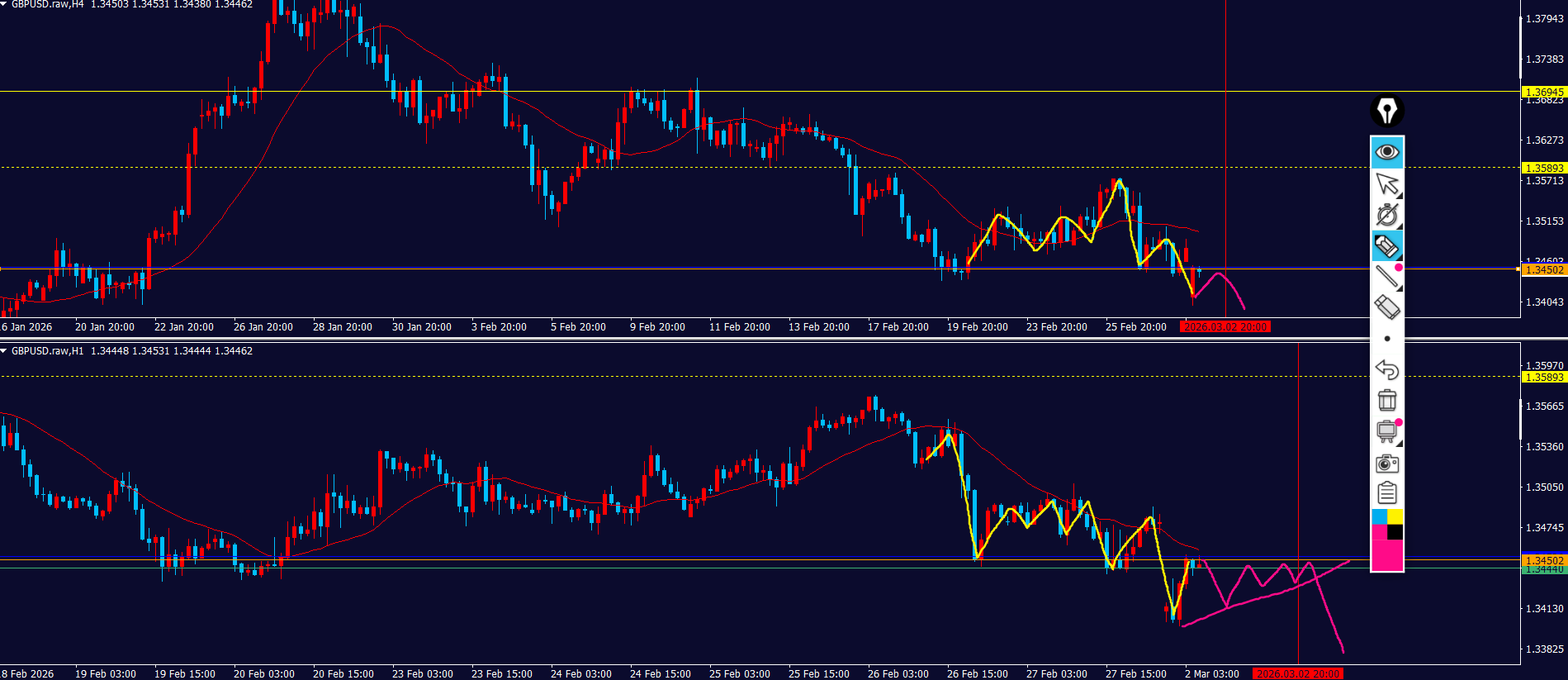1568x680 pixels.
Task: Select the eraser tool
Action: tap(1387, 307)
